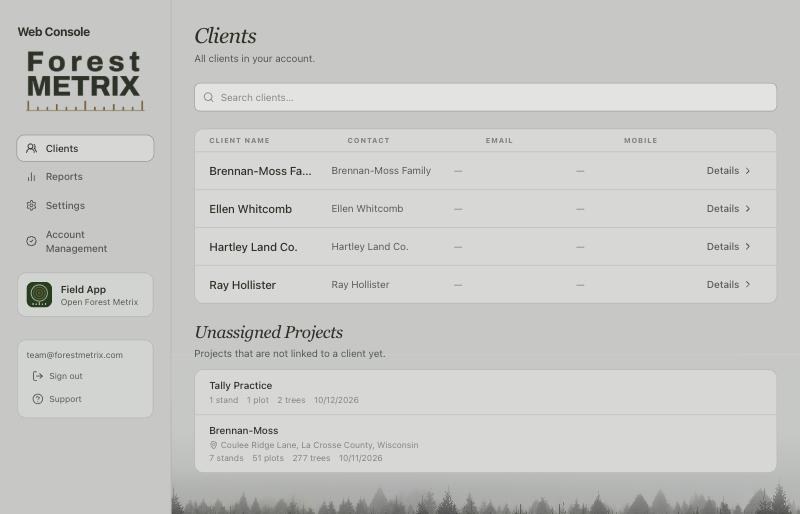Select client name 'Brennan-Moss Fa...'
This screenshot has width=800, height=514.
click(260, 171)
